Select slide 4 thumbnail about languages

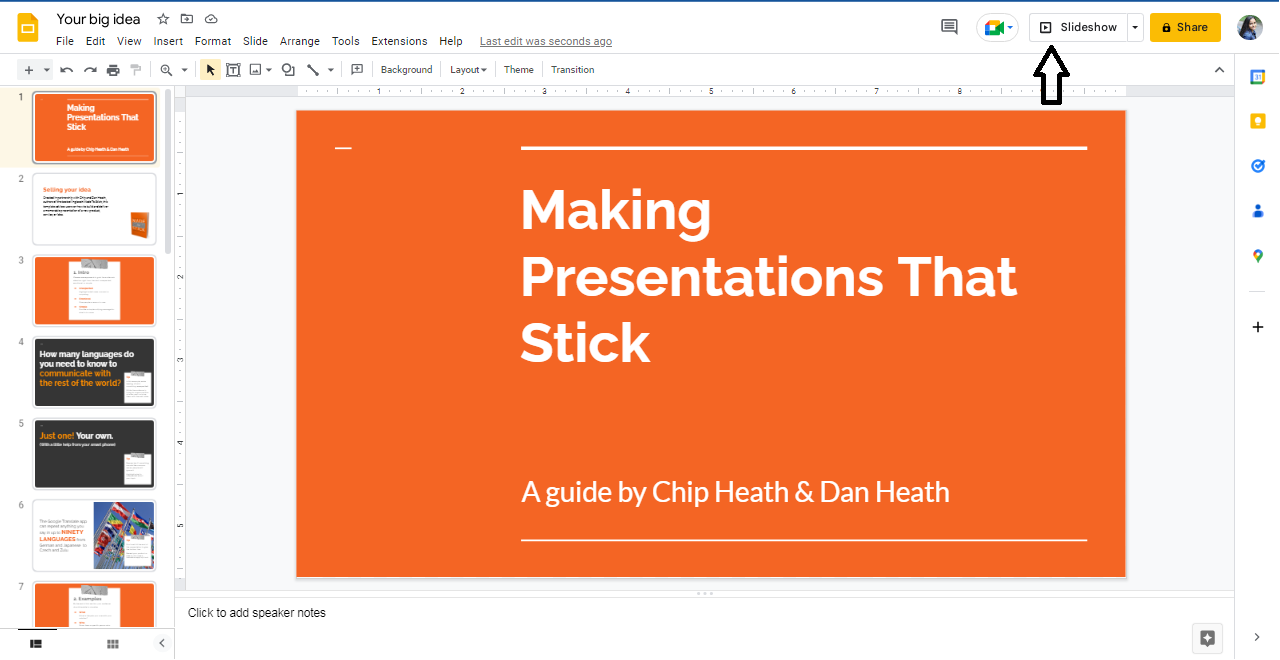click(x=94, y=372)
